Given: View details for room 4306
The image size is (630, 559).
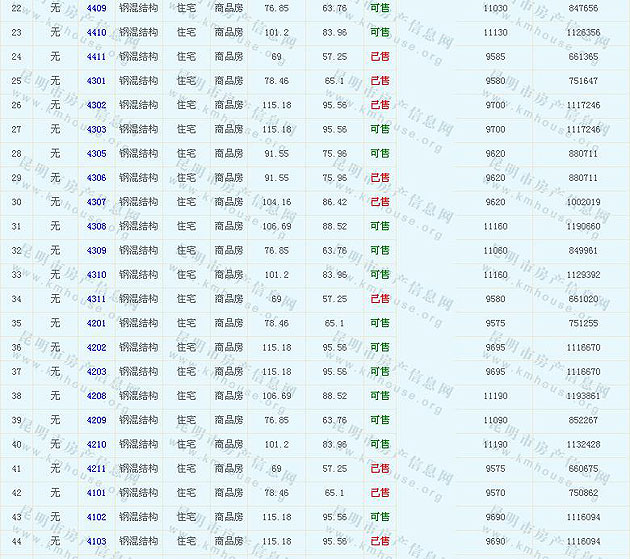Looking at the screenshot, I should click(x=96, y=178).
